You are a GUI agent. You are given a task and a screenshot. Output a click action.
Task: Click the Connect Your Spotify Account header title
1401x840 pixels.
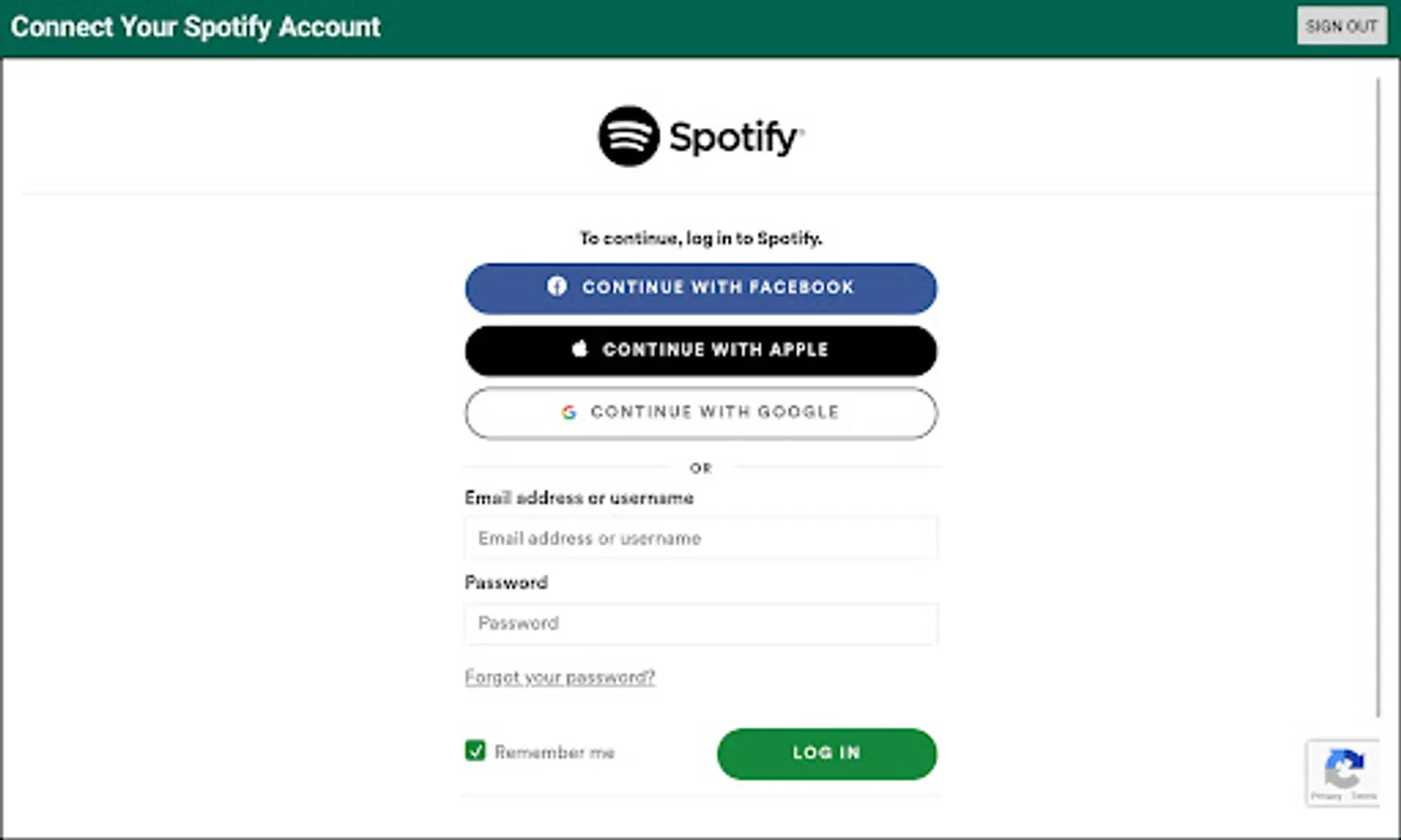(195, 27)
